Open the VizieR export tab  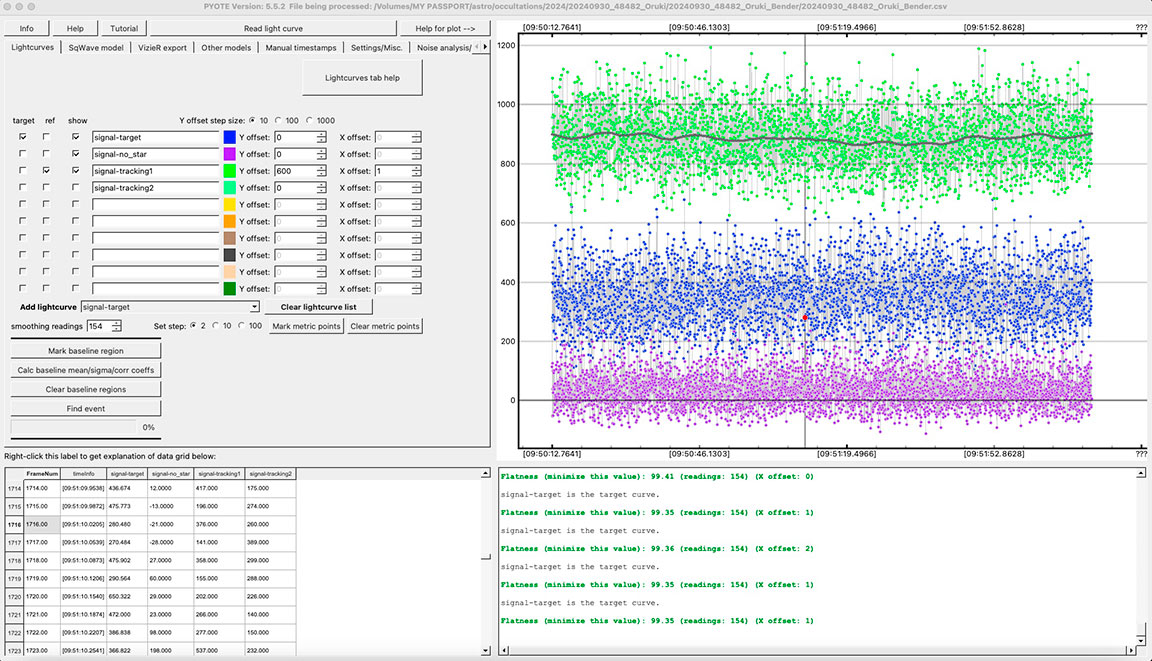(162, 48)
